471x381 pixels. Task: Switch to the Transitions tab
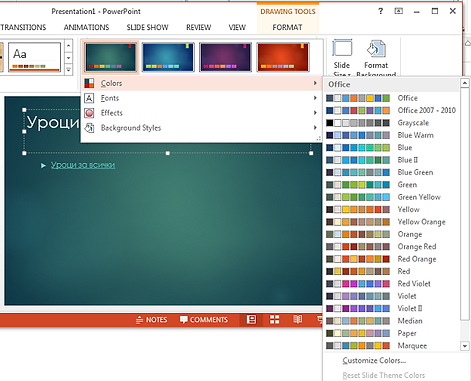pyautogui.click(x=23, y=27)
